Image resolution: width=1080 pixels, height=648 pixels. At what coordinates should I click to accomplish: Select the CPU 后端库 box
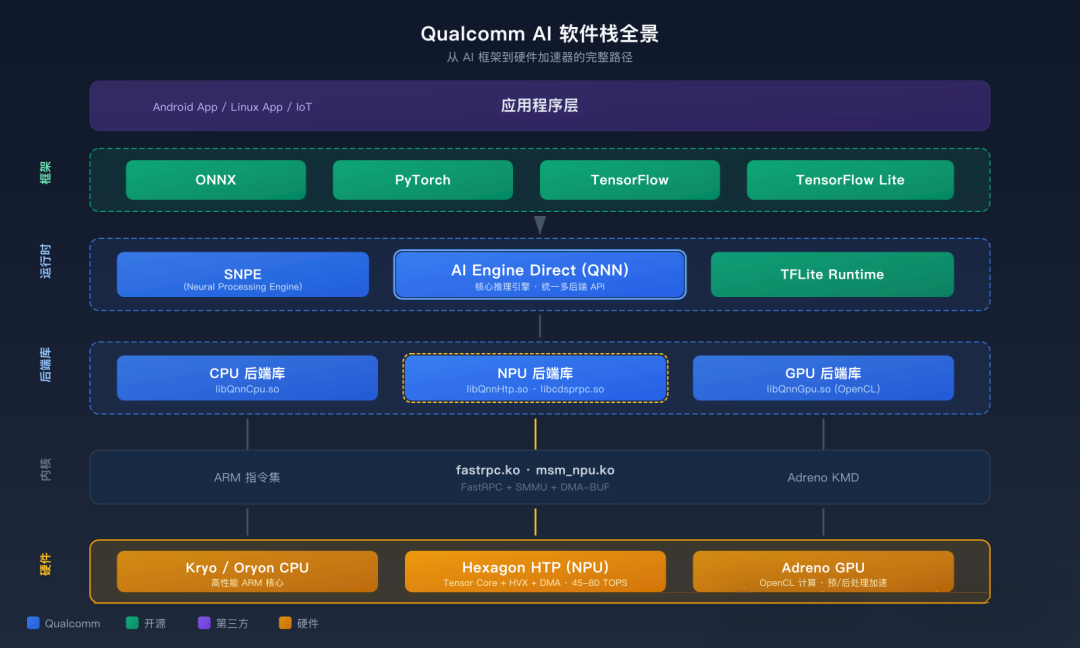coord(247,378)
